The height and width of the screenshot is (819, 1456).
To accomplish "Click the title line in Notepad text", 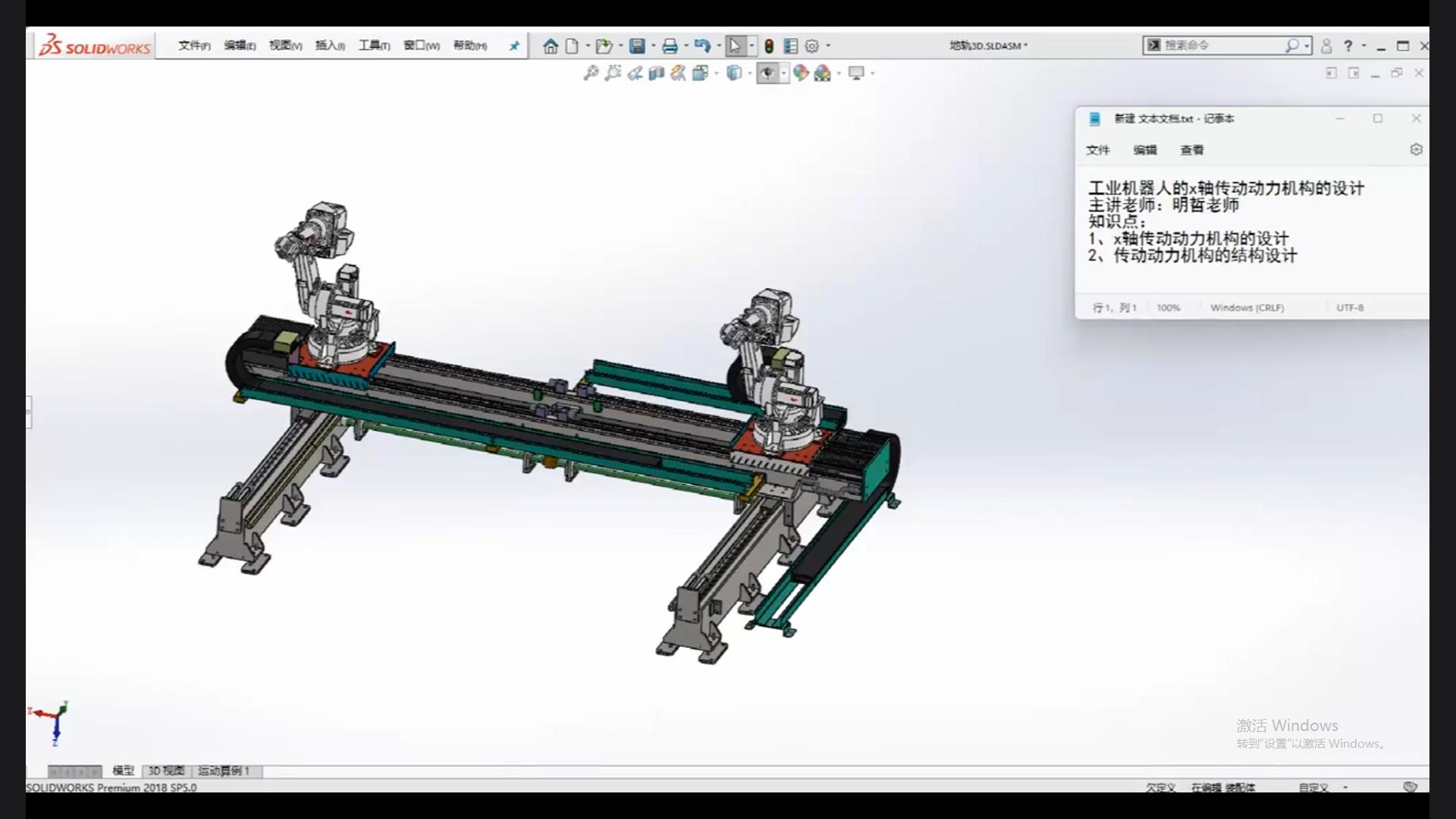I will (1226, 188).
